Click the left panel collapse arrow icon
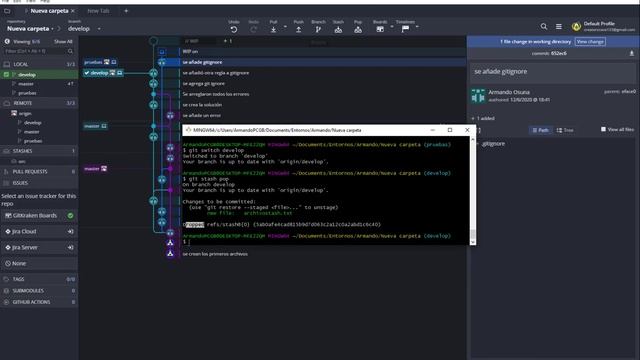This screenshot has width=640, height=360. 7,41
